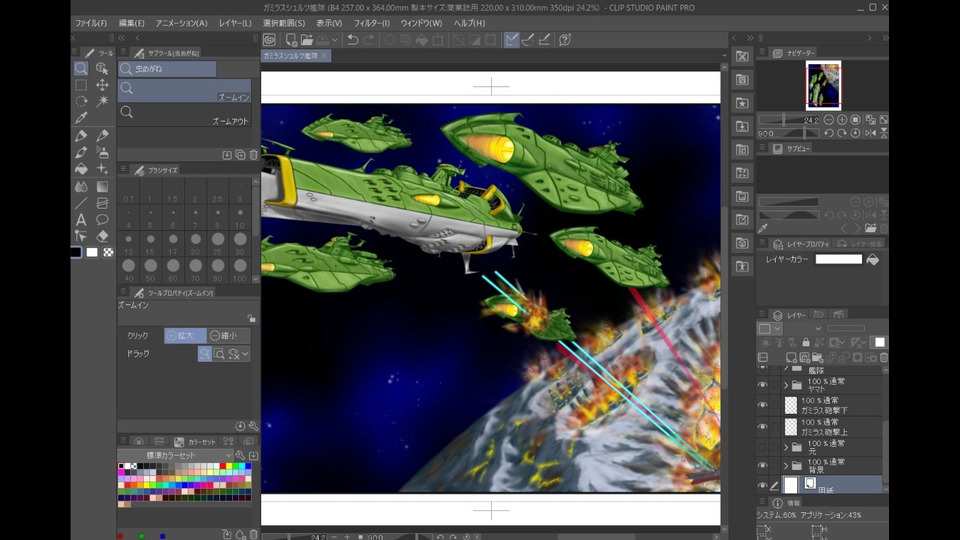Select the Eyedropper tool

[x=81, y=118]
